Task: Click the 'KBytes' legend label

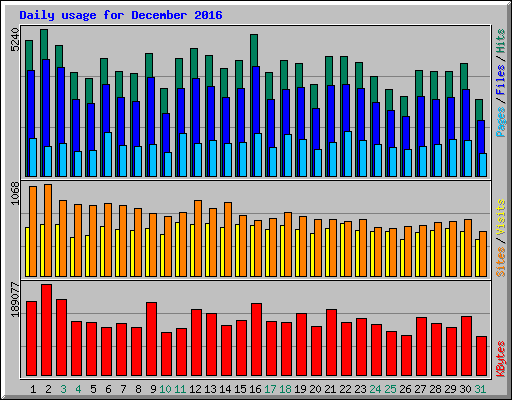Action: click(x=501, y=359)
